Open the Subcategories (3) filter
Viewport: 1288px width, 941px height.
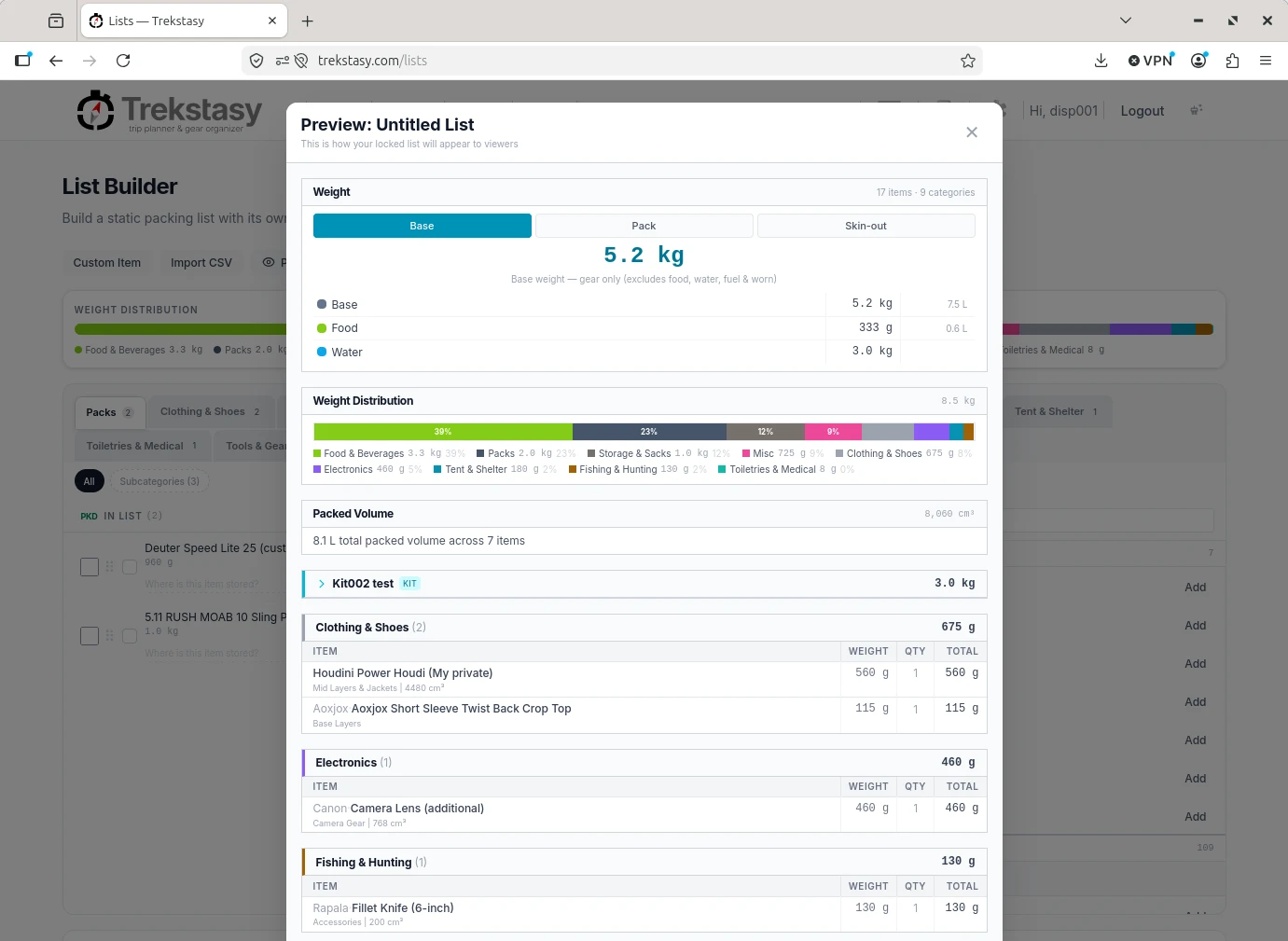click(x=159, y=481)
